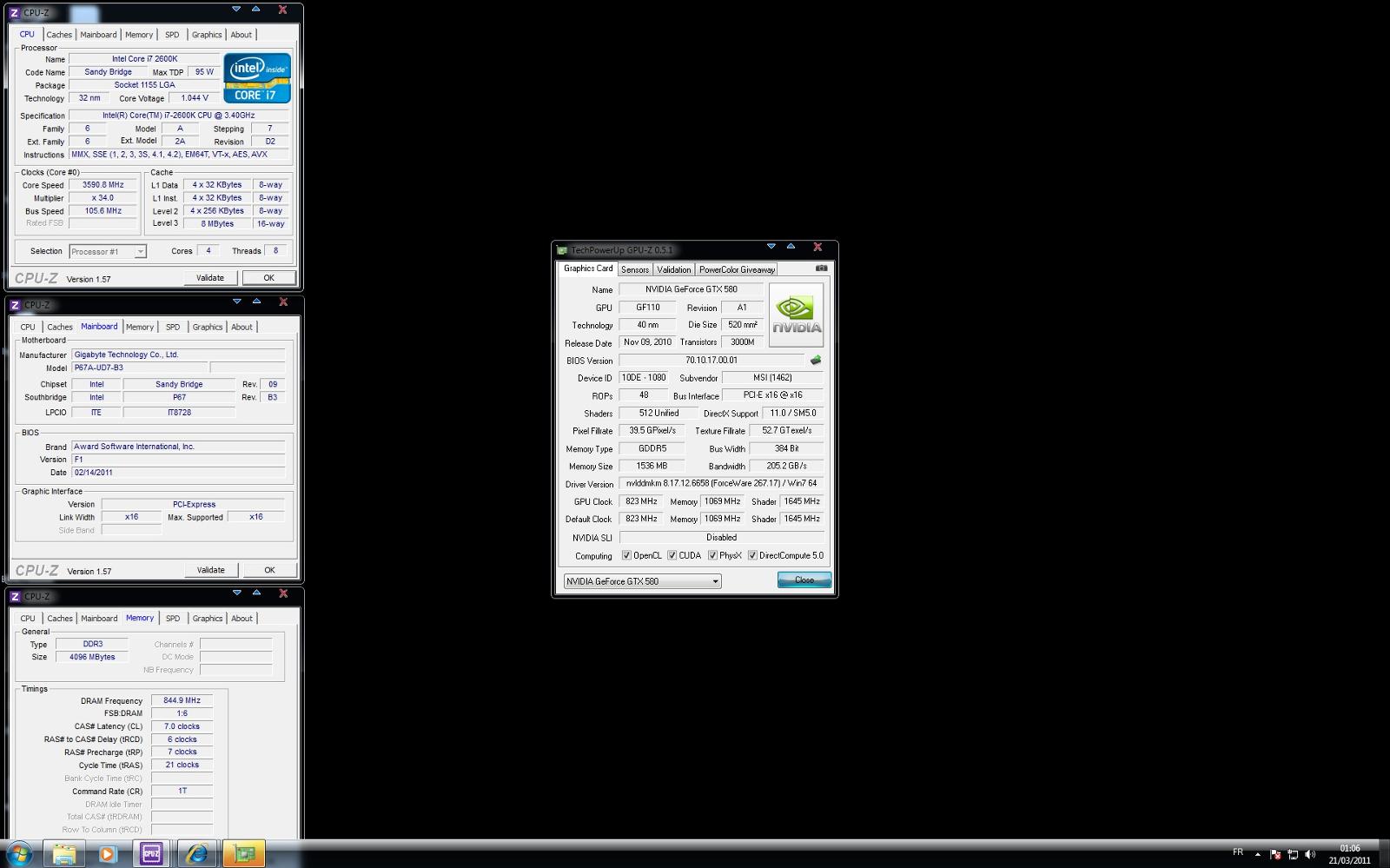The image size is (1390, 868).
Task: Select Memory tab in the middle Mainboard window
Action: [140, 327]
